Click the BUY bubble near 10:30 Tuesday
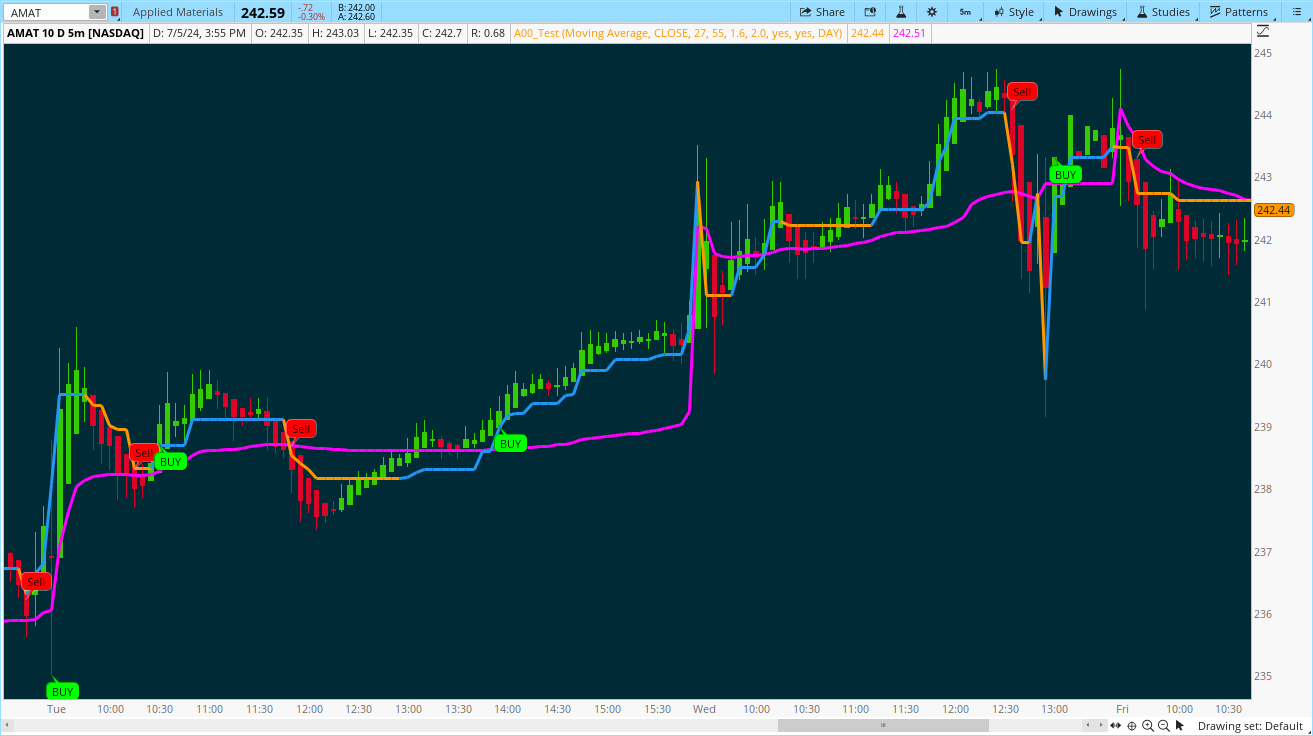1313x736 pixels. pyautogui.click(x=171, y=461)
